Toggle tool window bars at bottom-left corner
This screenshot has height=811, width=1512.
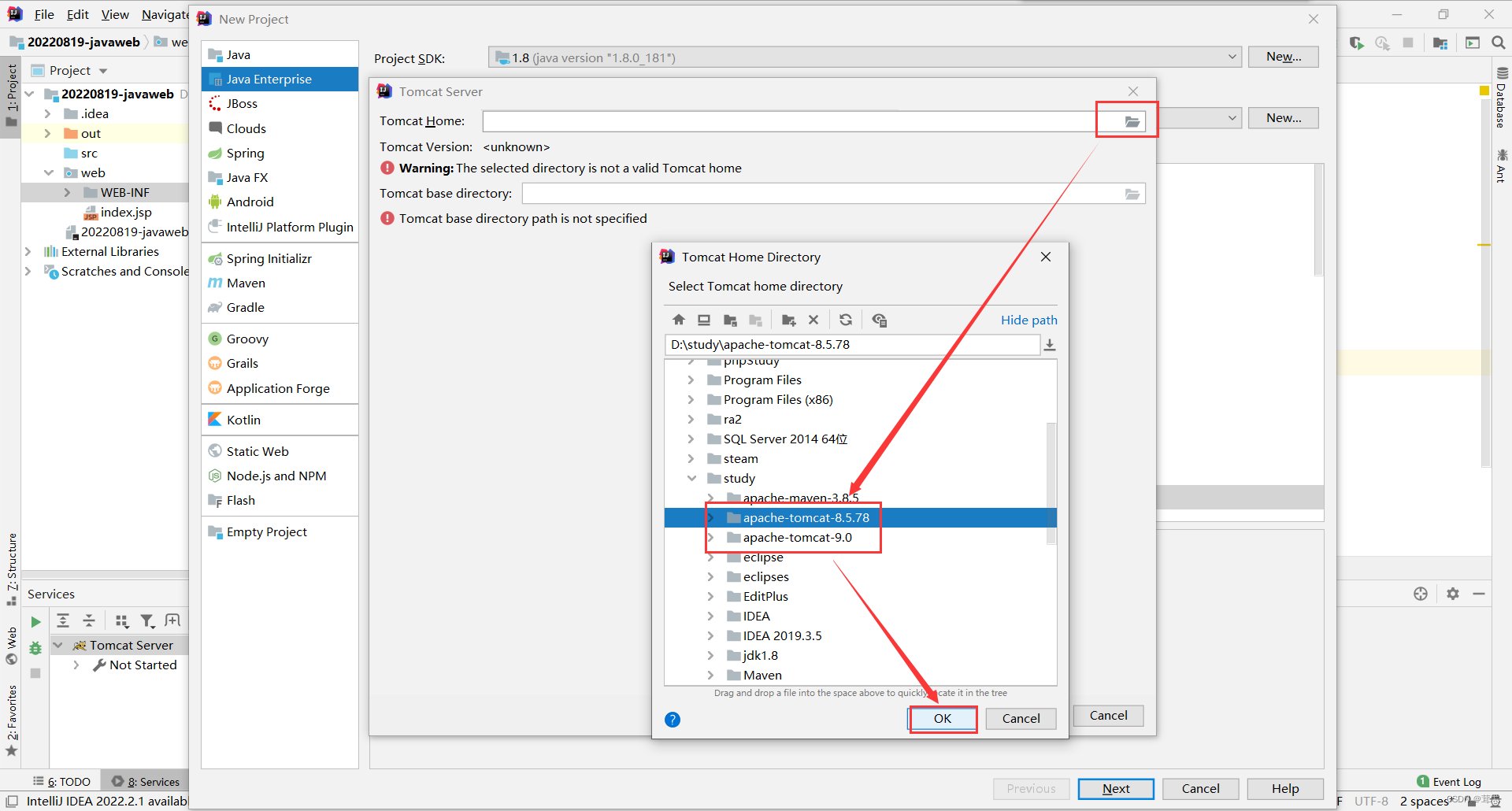tap(12, 802)
